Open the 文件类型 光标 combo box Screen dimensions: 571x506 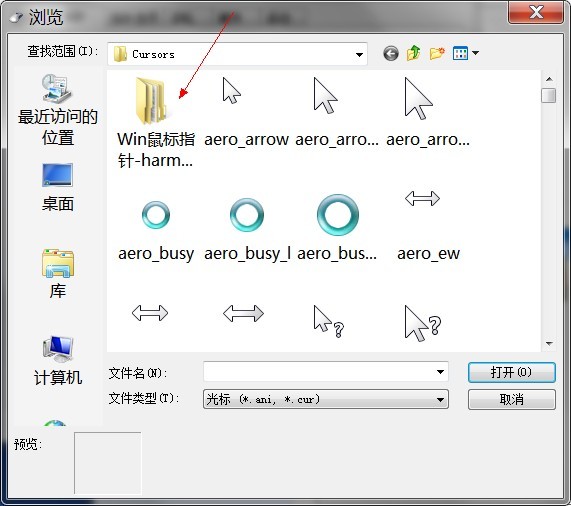coord(326,399)
